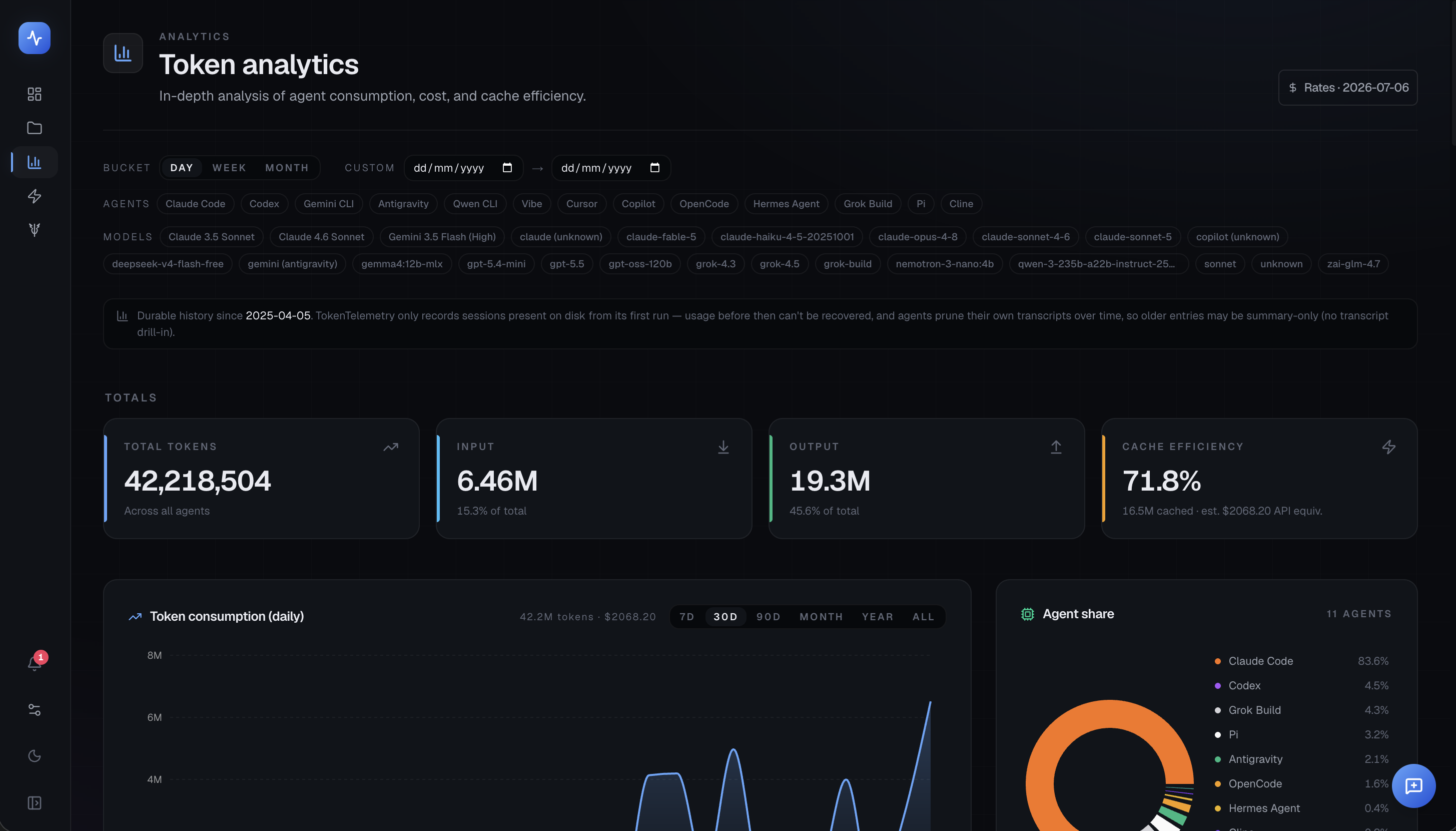The height and width of the screenshot is (831, 1456).
Task: Switch chart range to 7D
Action: coord(686,616)
